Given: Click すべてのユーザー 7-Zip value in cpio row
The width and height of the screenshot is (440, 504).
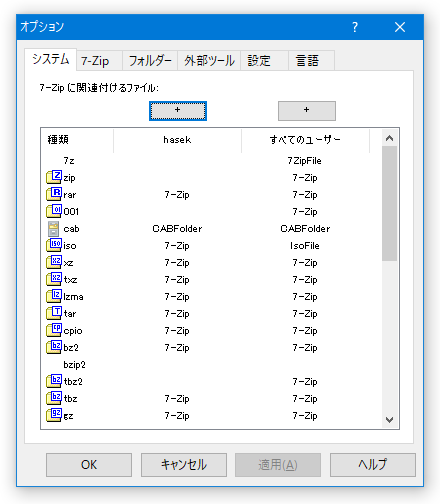Looking at the screenshot, I should pos(305,331).
